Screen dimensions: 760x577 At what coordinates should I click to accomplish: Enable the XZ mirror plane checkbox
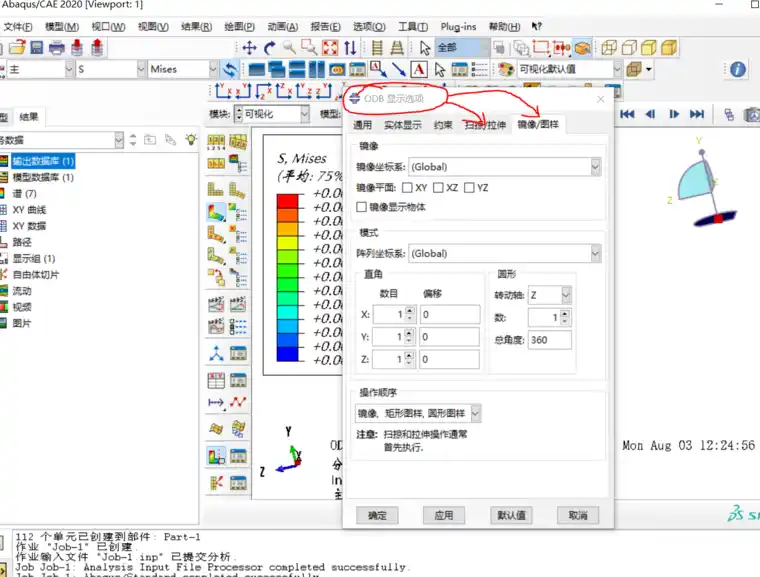click(438, 188)
